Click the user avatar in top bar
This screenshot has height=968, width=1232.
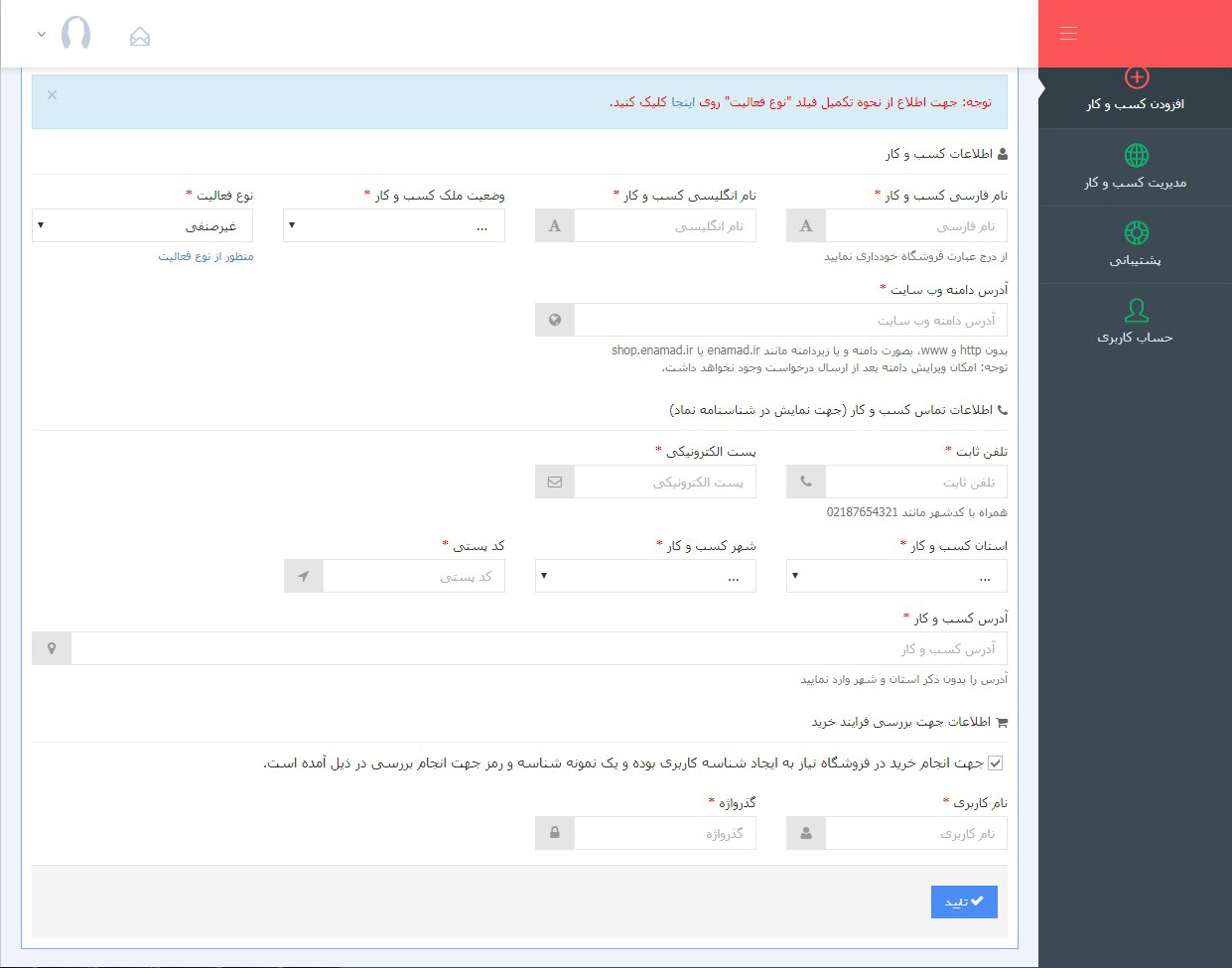75,34
